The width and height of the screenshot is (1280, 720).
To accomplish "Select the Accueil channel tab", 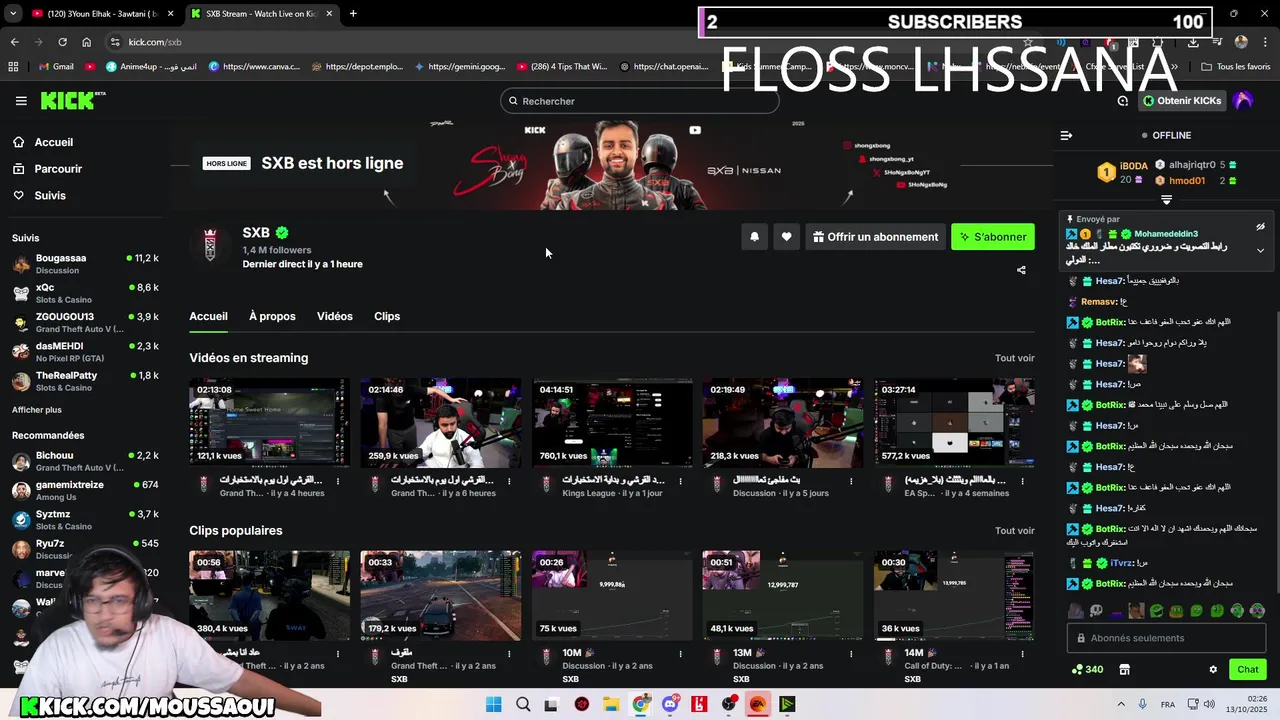I will 208,316.
